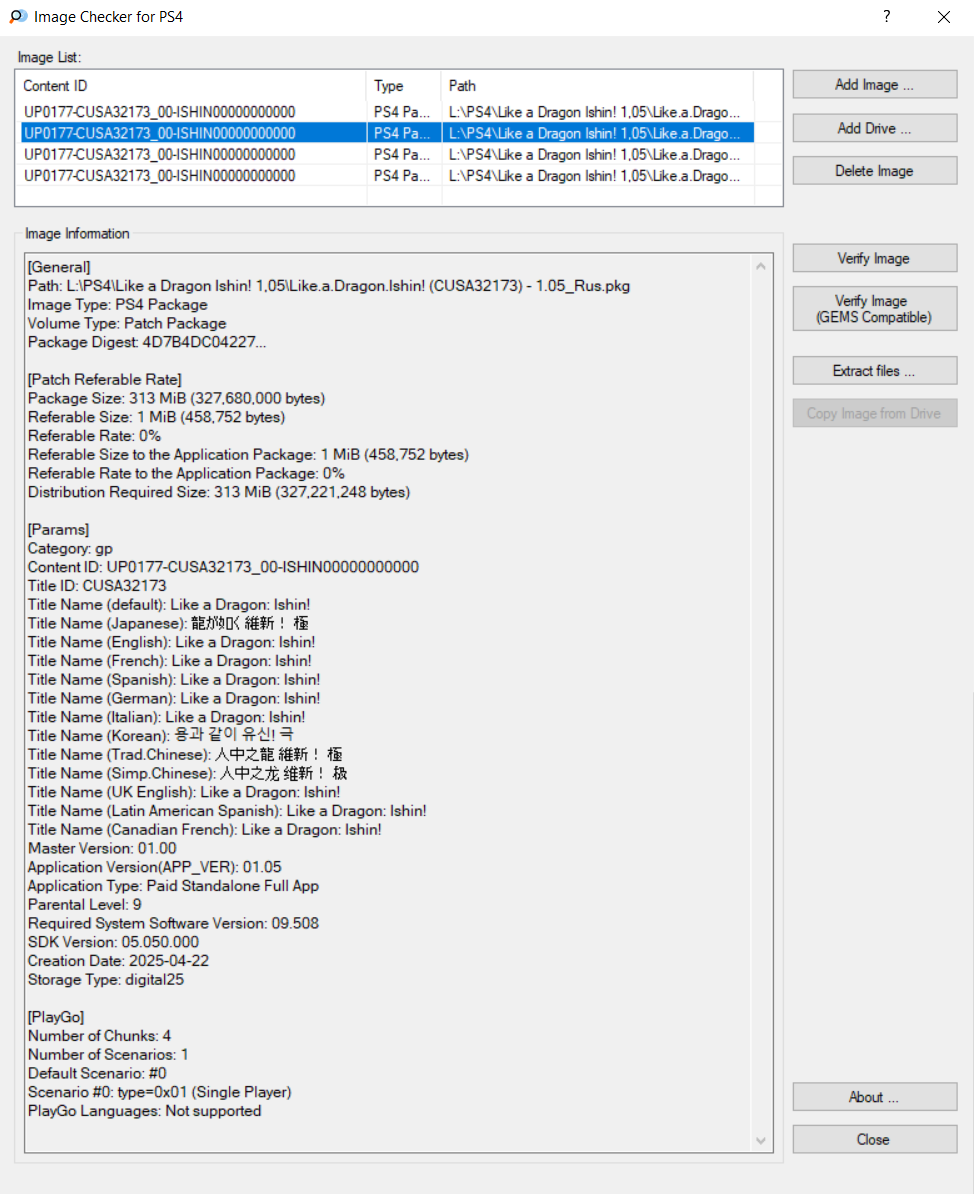Click Required System Software Version: 09.508
Screen dimensions: 974x1194
coord(174,923)
